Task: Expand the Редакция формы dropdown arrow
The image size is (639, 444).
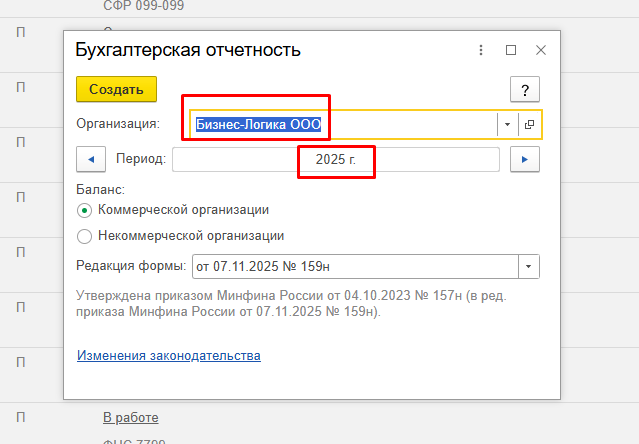Action: [529, 266]
